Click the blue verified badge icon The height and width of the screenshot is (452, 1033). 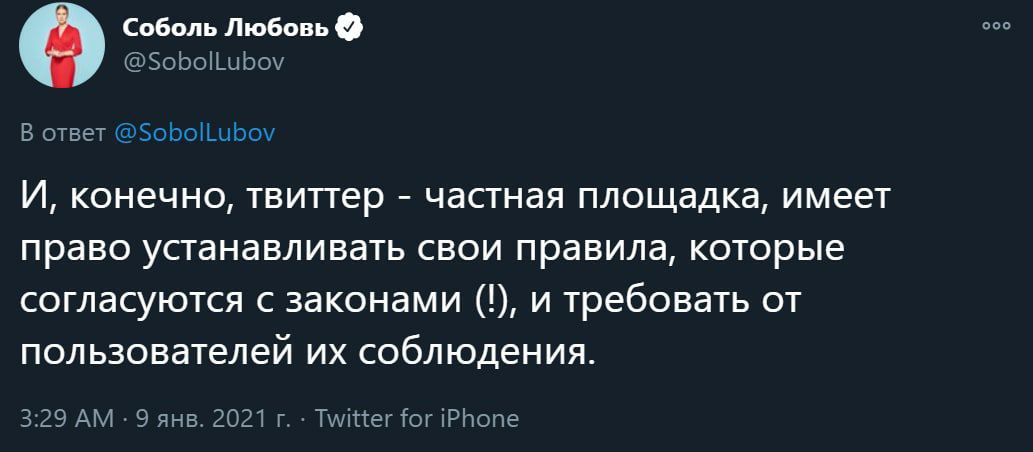(x=348, y=29)
